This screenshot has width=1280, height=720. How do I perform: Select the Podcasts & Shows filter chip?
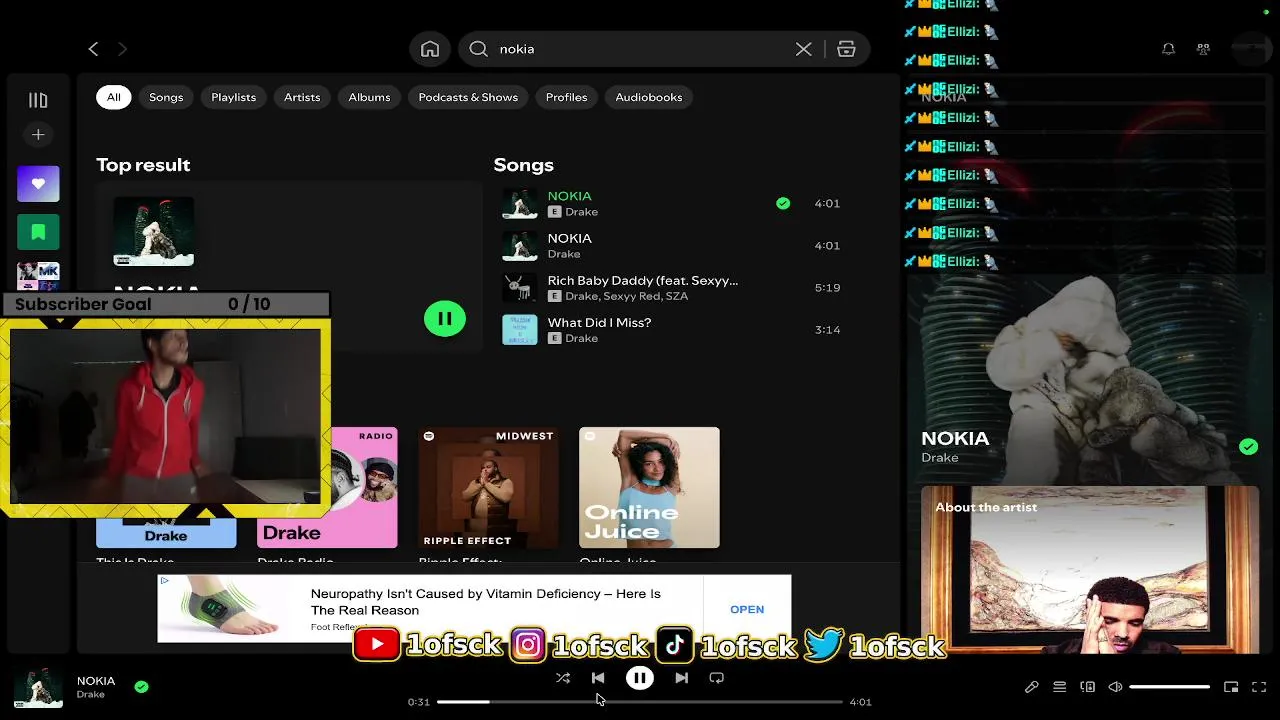pos(468,97)
